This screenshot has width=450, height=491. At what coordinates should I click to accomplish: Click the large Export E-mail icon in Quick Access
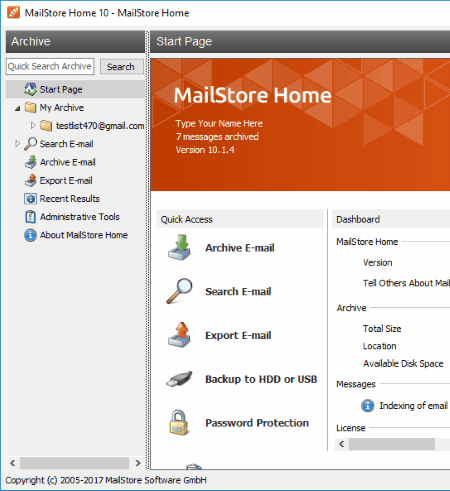[179, 335]
